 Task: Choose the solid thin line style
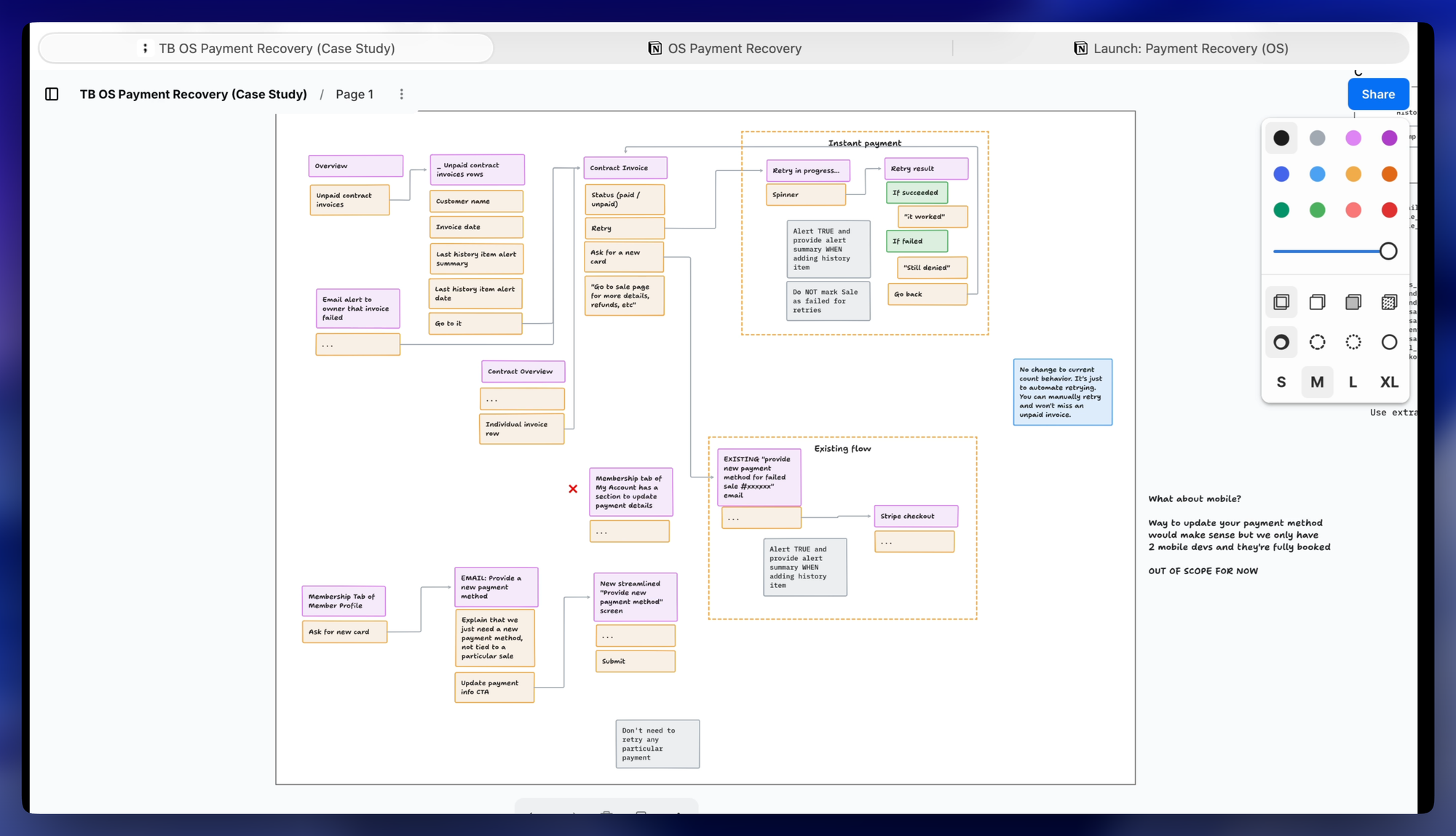[1388, 342]
